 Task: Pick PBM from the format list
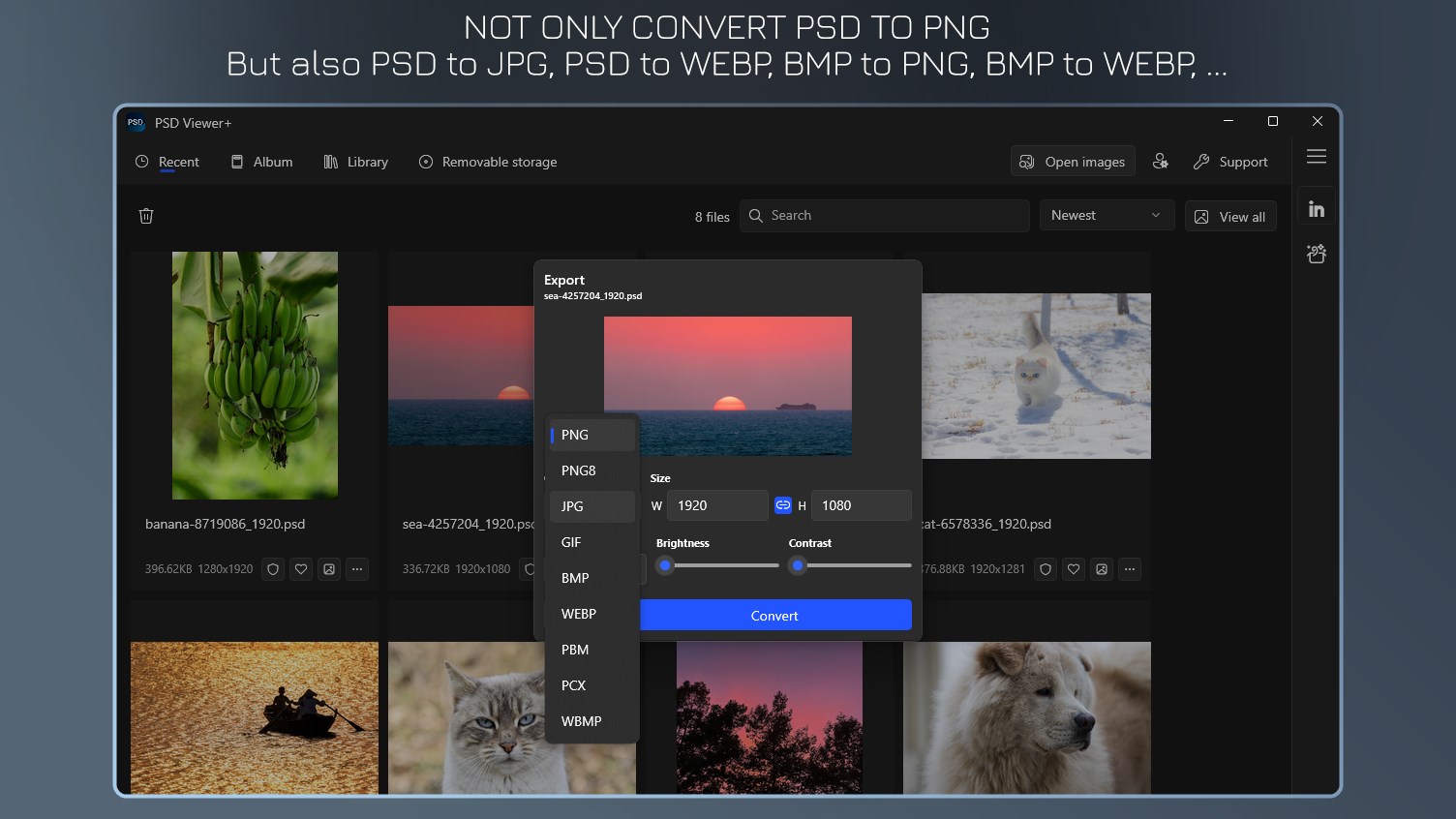592,650
